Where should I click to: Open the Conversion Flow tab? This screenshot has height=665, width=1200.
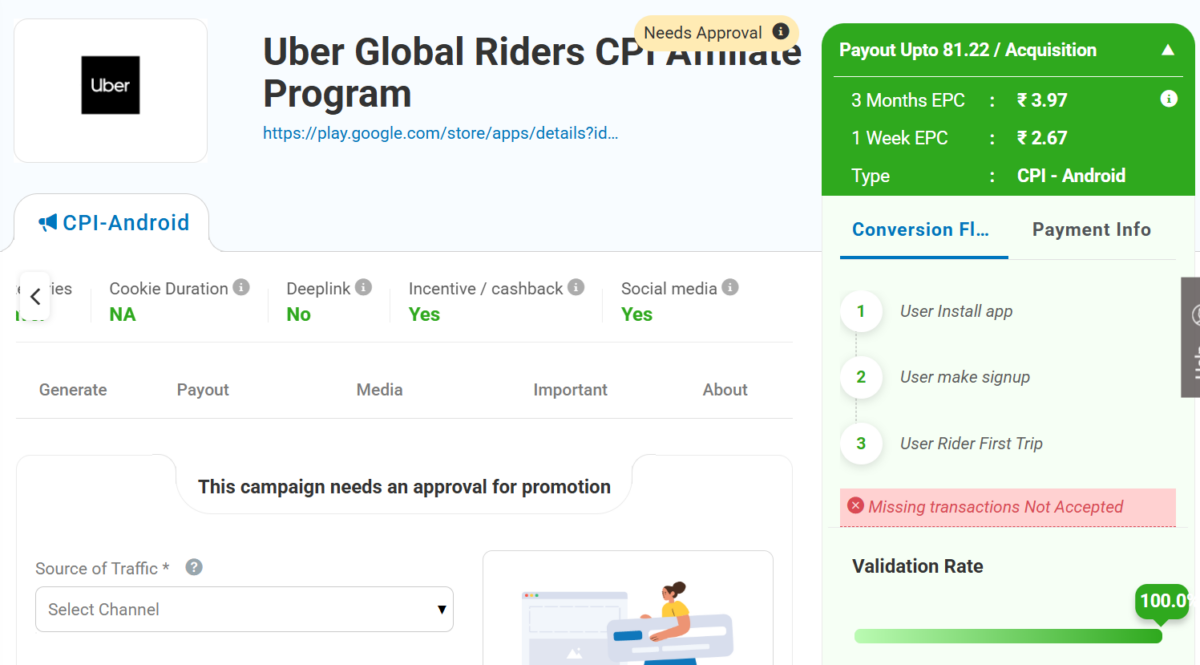point(920,229)
